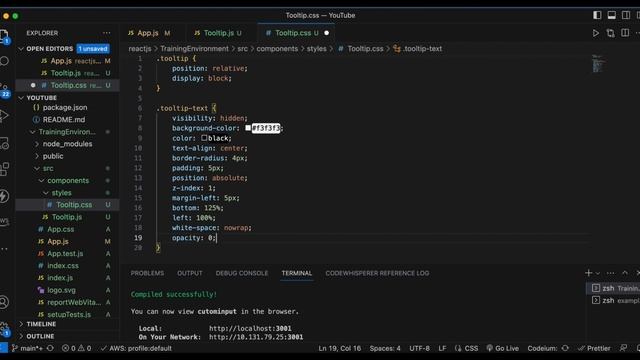The width and height of the screenshot is (640, 360).
Task: Open the changes compare icon in editor toolbar
Action: pos(610,33)
